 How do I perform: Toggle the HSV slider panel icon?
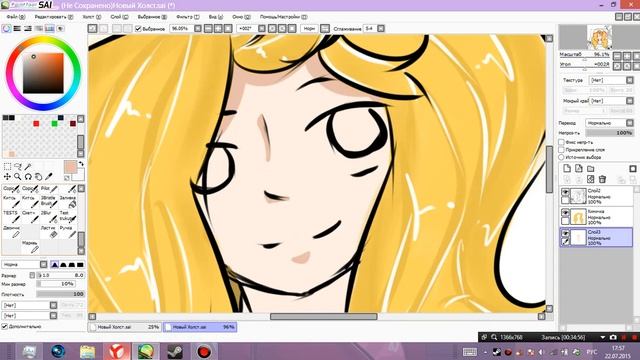[x=28, y=29]
